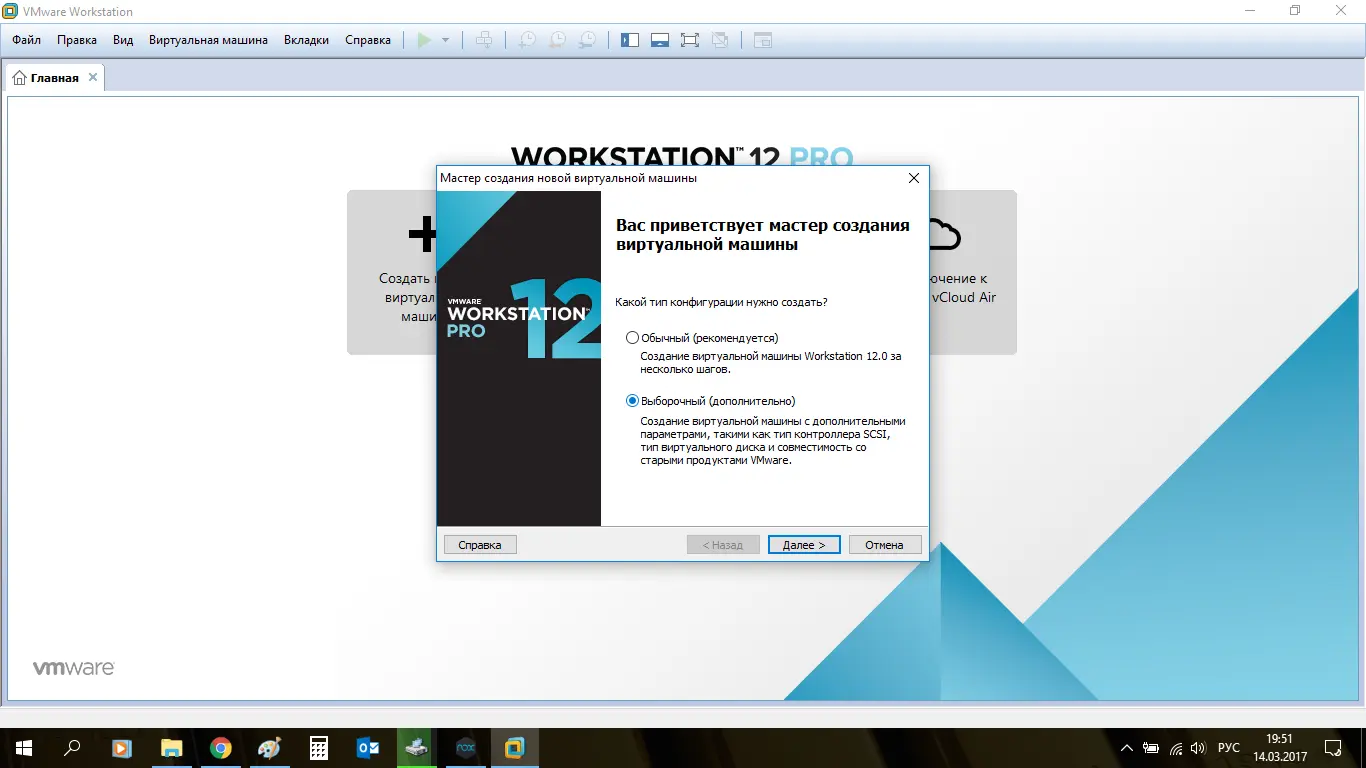This screenshot has height=768, width=1366.
Task: Open Google Chrome from the taskbar
Action: [x=221, y=748]
